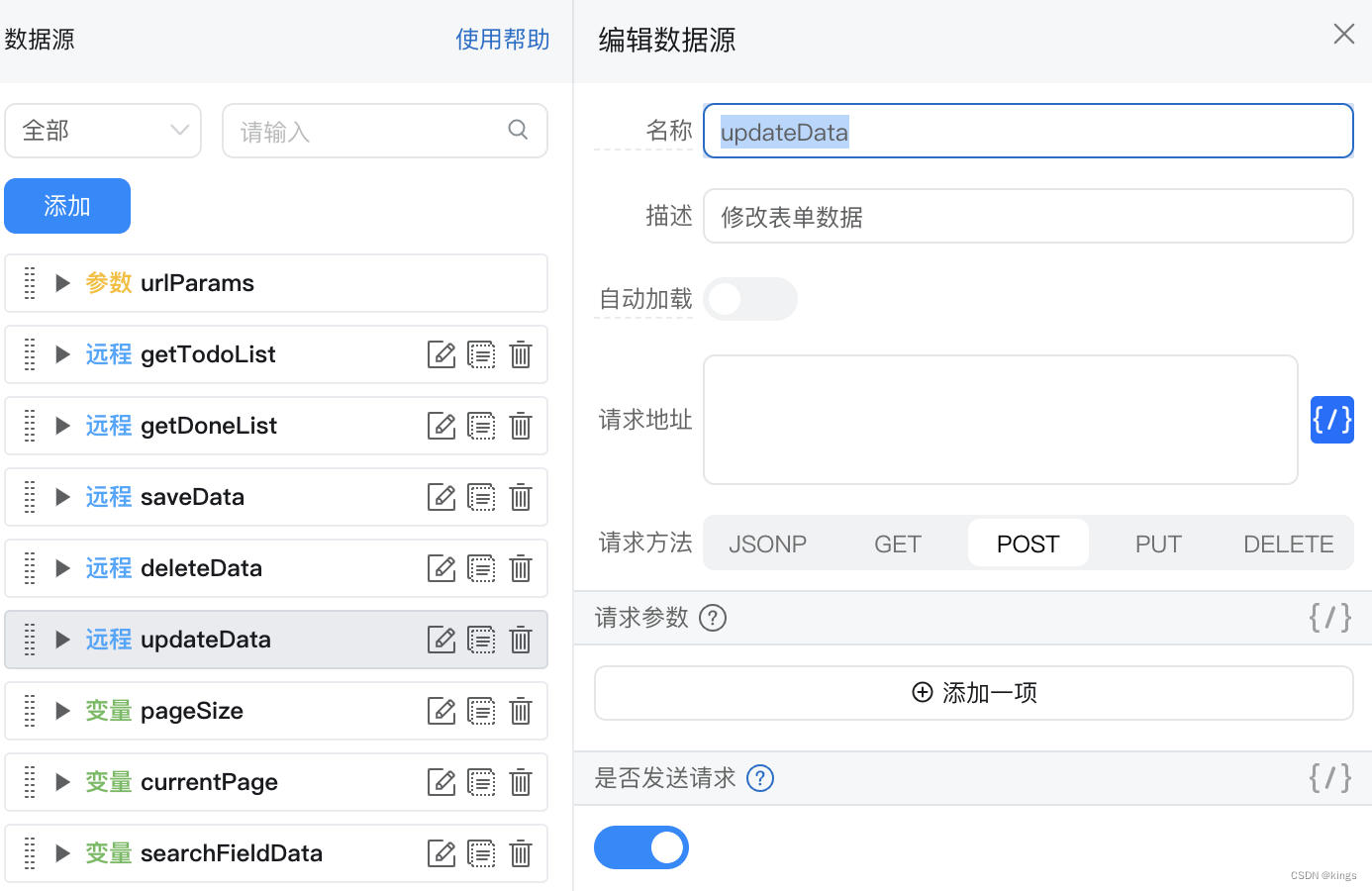This screenshot has height=891, width=1372.
Task: Click blue expression button beside request URL
Action: point(1331,420)
